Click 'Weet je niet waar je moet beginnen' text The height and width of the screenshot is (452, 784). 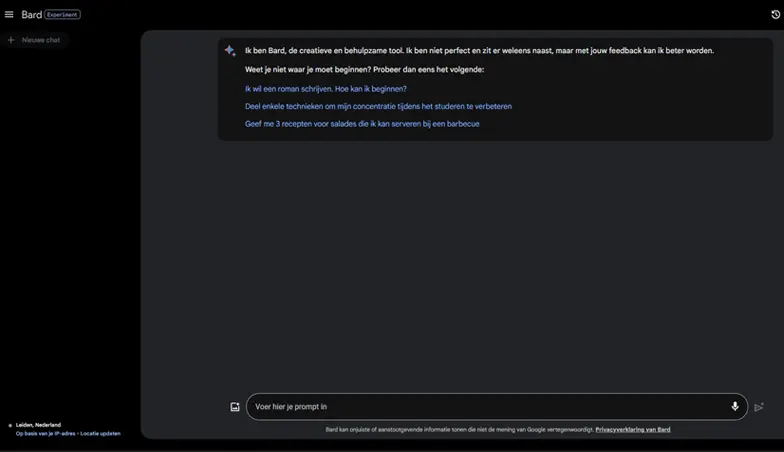point(364,70)
